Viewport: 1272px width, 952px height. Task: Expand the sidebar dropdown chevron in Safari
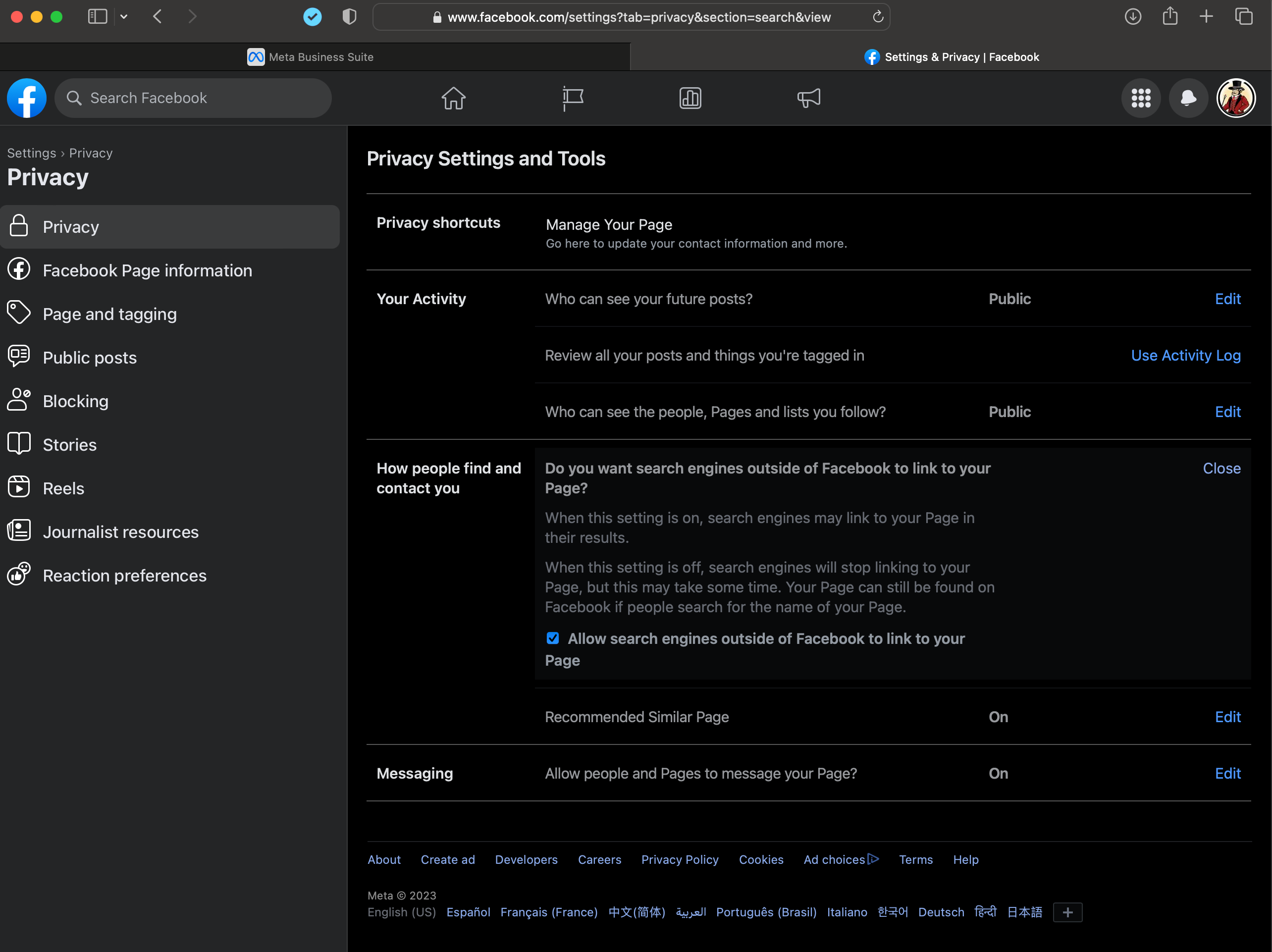124,17
